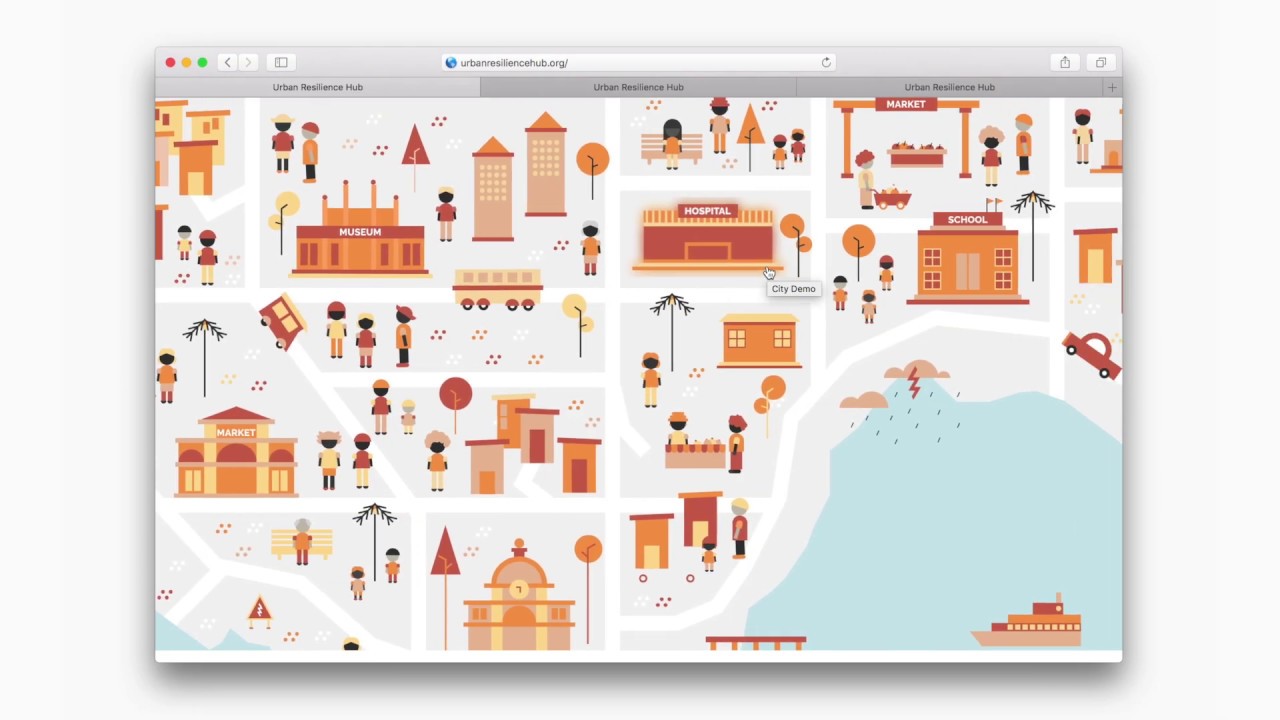Click the person sitting on the yellow bench
The width and height of the screenshot is (1280, 720).
click(x=302, y=541)
